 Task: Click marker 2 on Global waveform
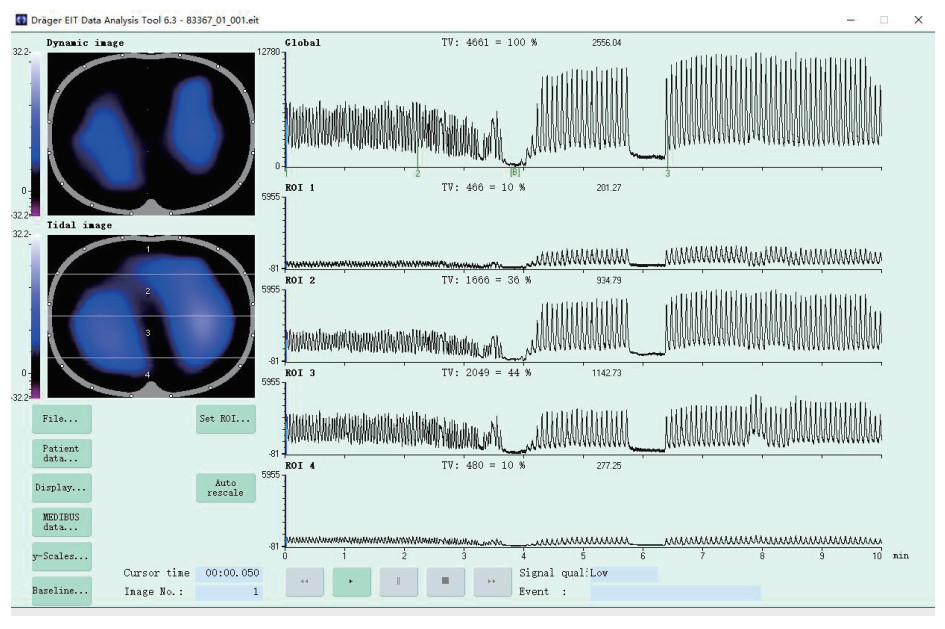418,173
